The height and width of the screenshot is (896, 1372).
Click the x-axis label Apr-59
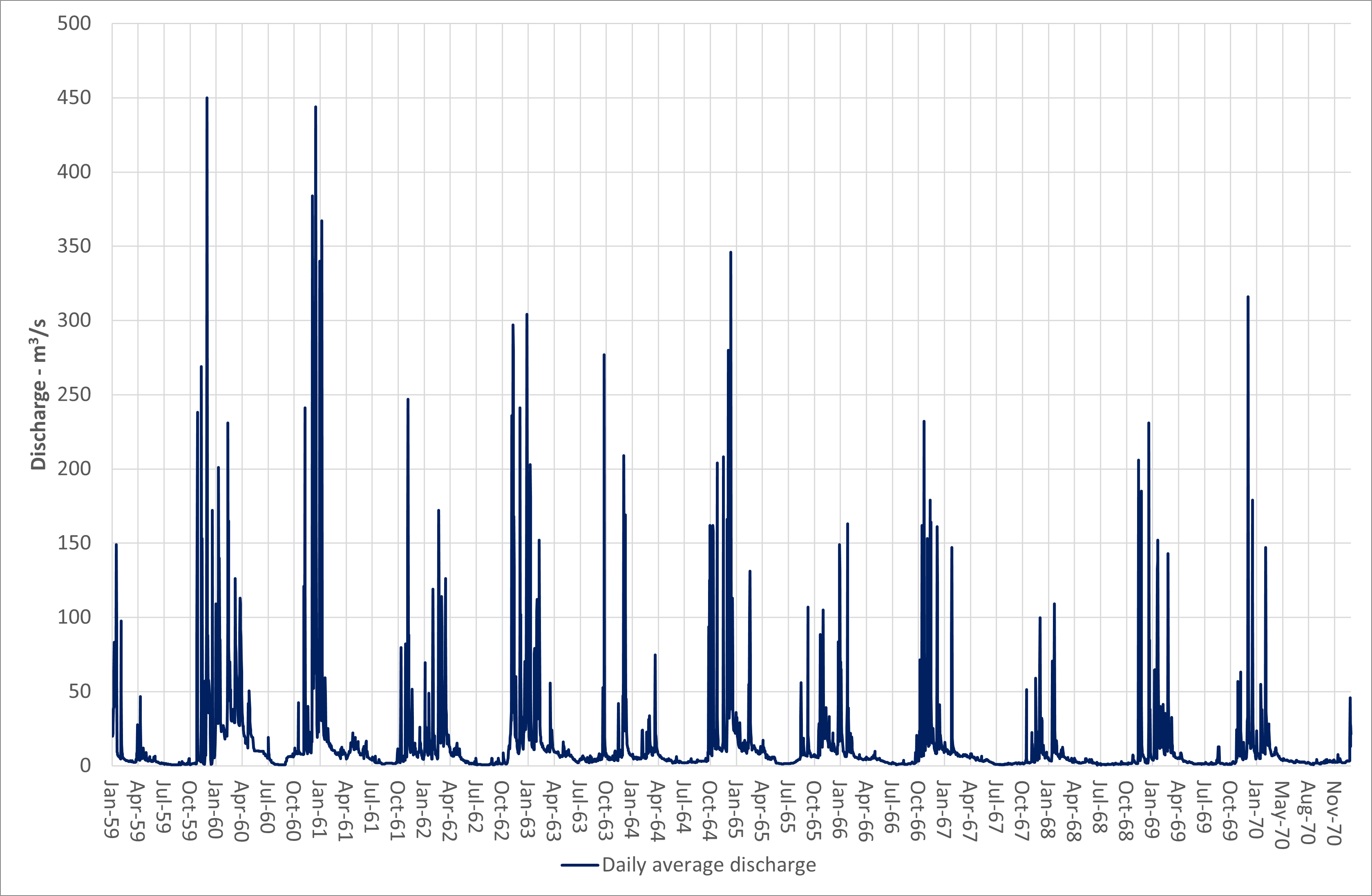pyautogui.click(x=136, y=811)
